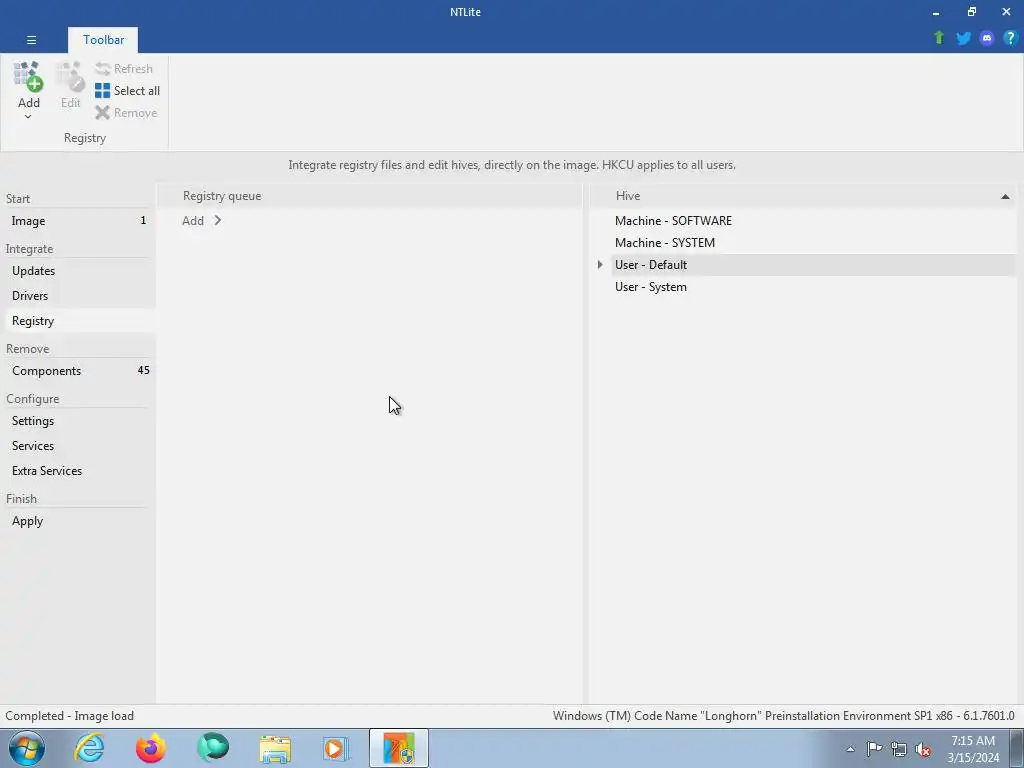This screenshot has height=768, width=1024.
Task: Click the Completed - Image load status text
Action: click(70, 716)
